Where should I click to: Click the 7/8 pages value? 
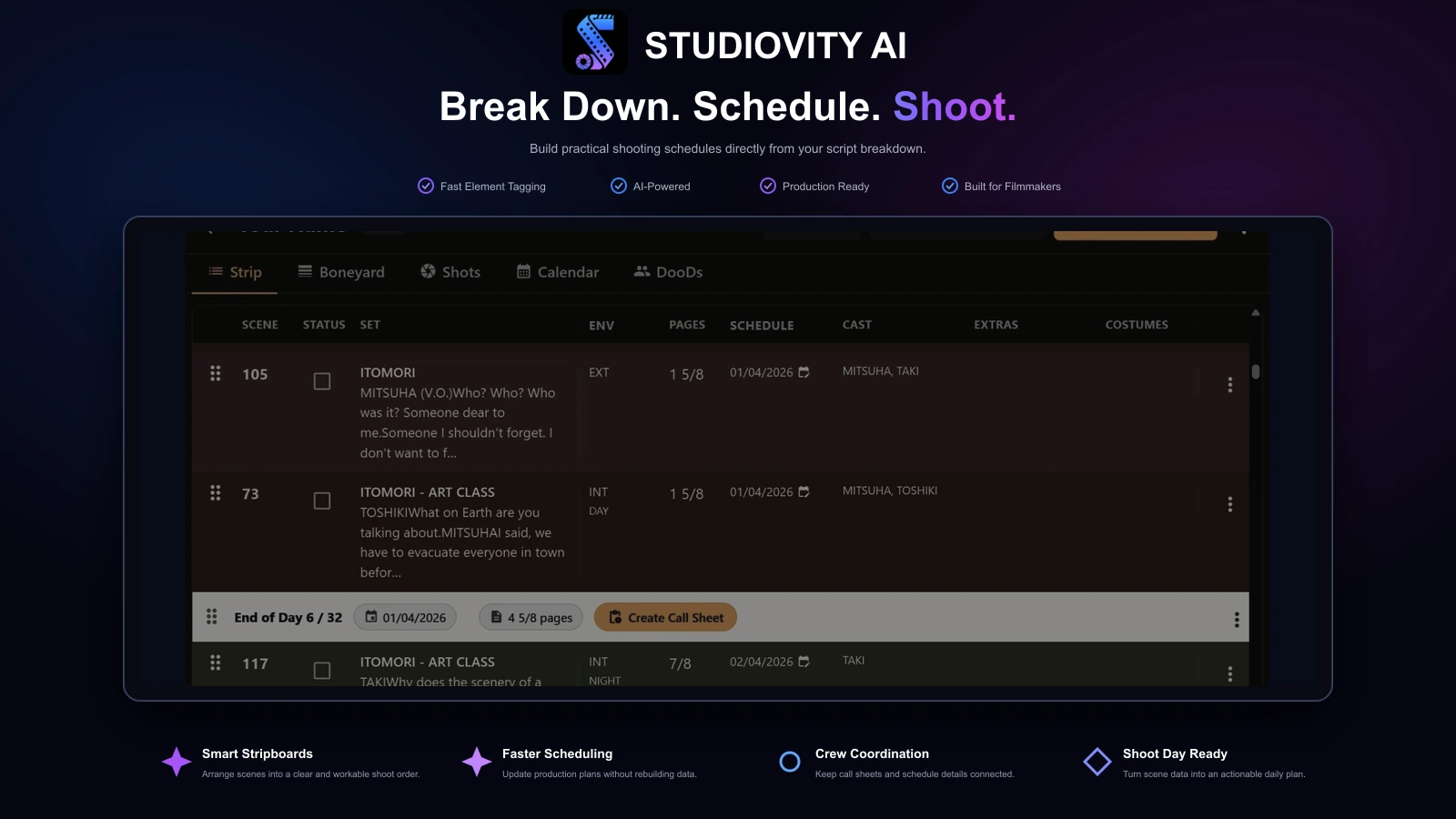pyautogui.click(x=680, y=664)
